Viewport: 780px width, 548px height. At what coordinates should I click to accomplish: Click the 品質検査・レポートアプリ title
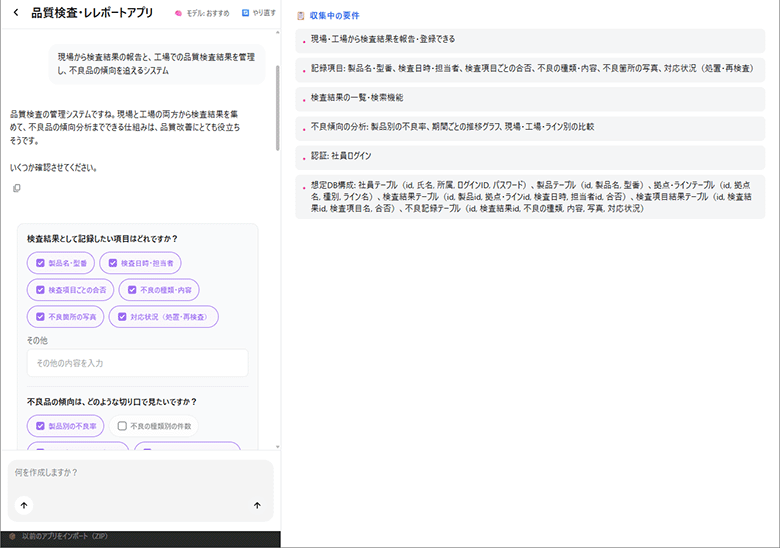click(x=92, y=13)
